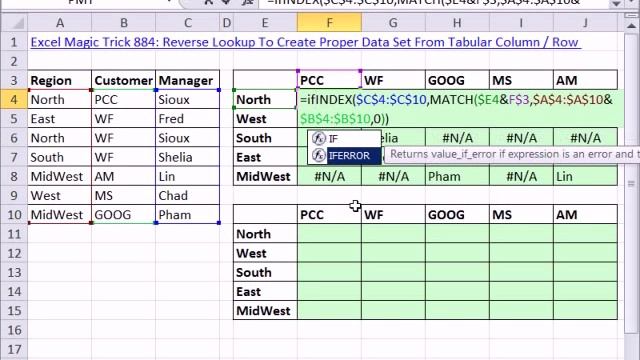Select the North label in row 11
Image resolution: width=640 pixels, height=360 pixels.
pos(265,234)
